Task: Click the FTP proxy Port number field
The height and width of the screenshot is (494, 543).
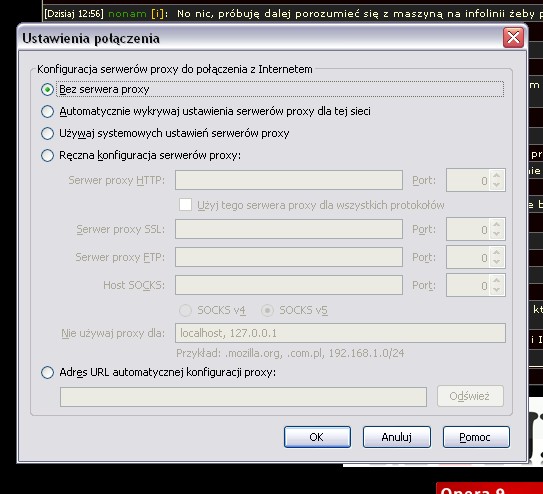Action: [468, 257]
